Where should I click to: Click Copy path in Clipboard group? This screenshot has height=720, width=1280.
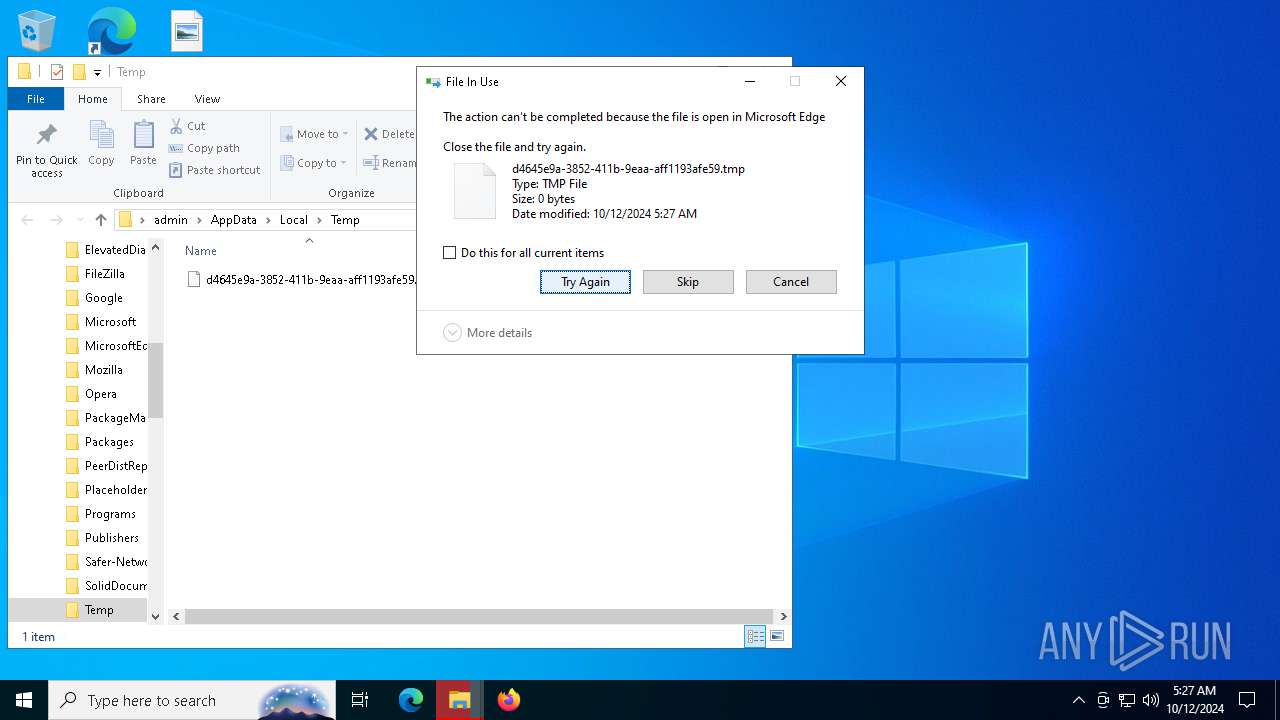point(204,148)
